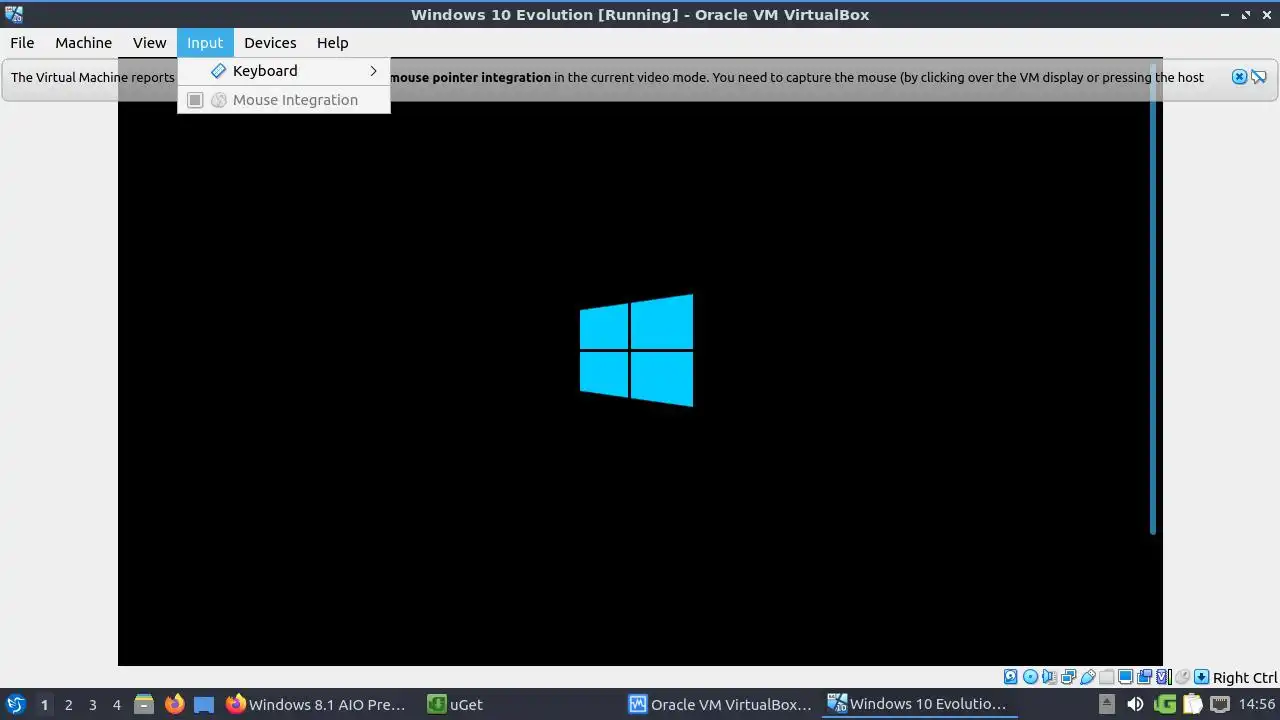Open the Devices menu
This screenshot has height=720, width=1280.
tap(270, 43)
